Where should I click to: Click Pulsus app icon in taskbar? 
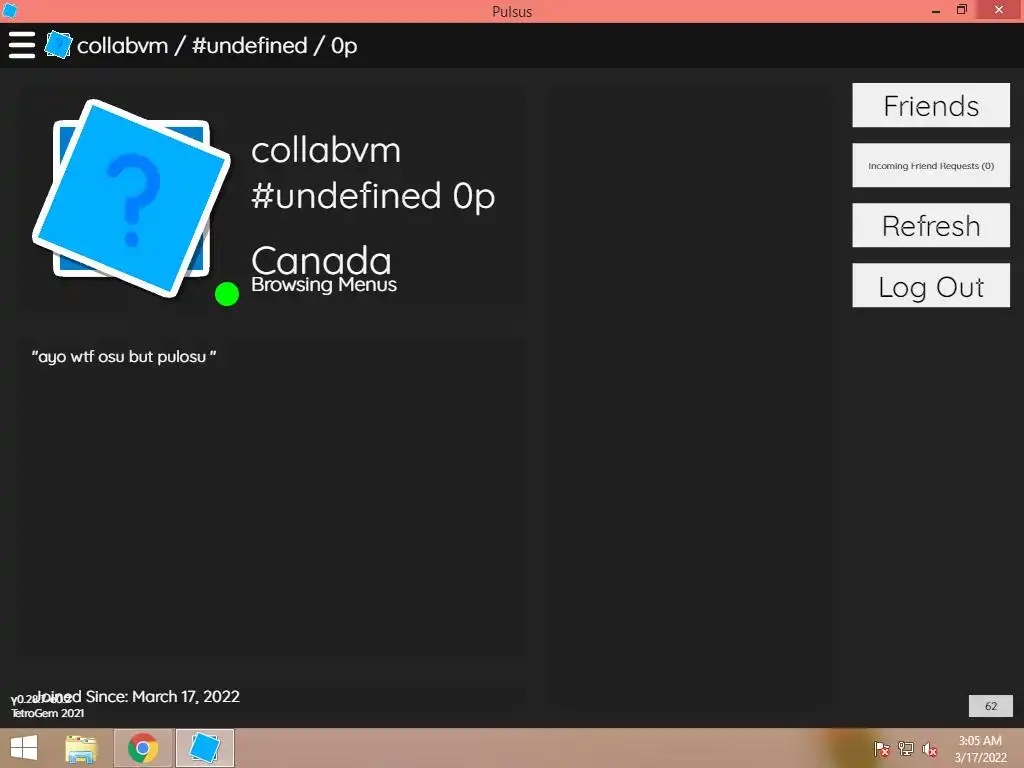click(x=204, y=748)
